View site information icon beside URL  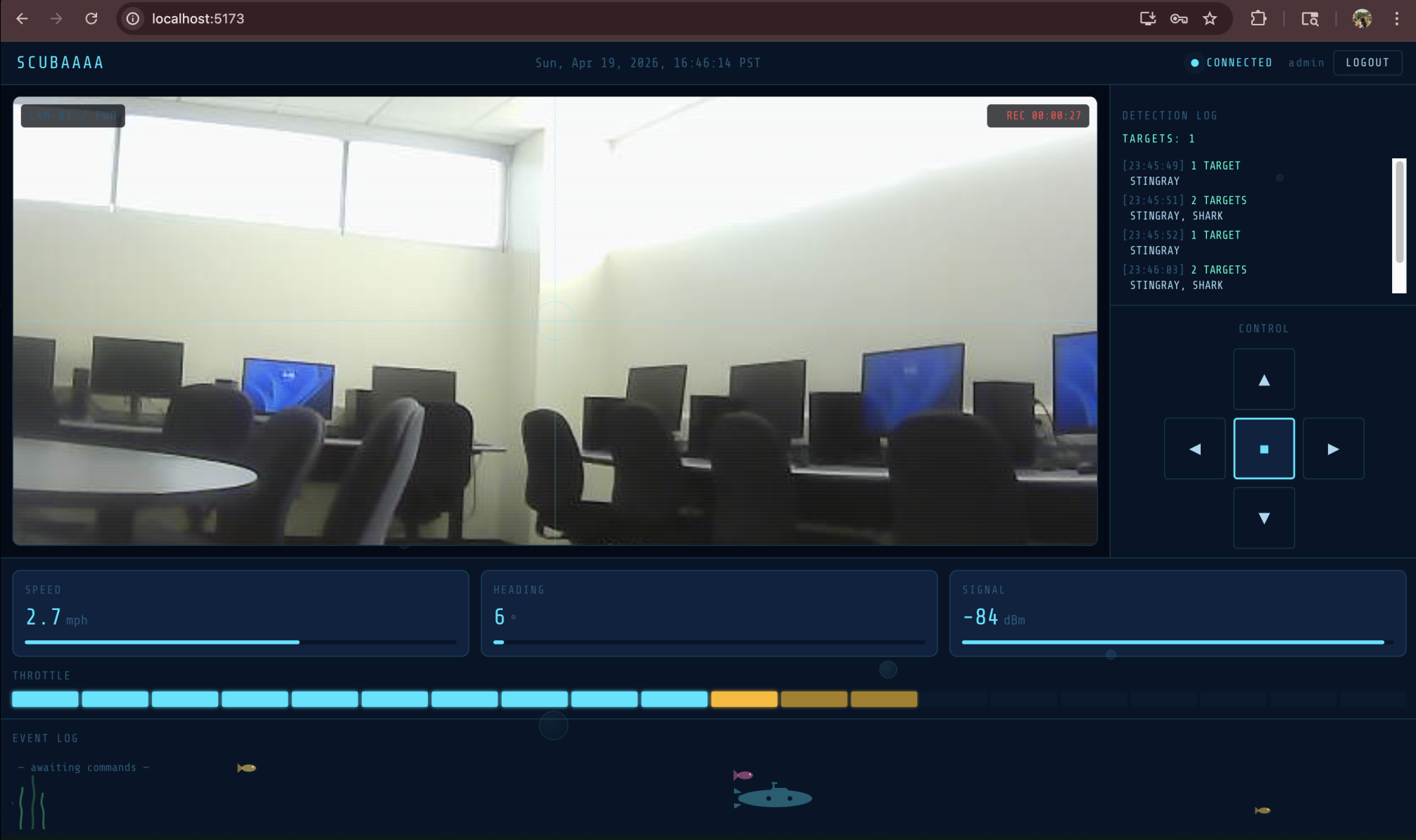(133, 19)
